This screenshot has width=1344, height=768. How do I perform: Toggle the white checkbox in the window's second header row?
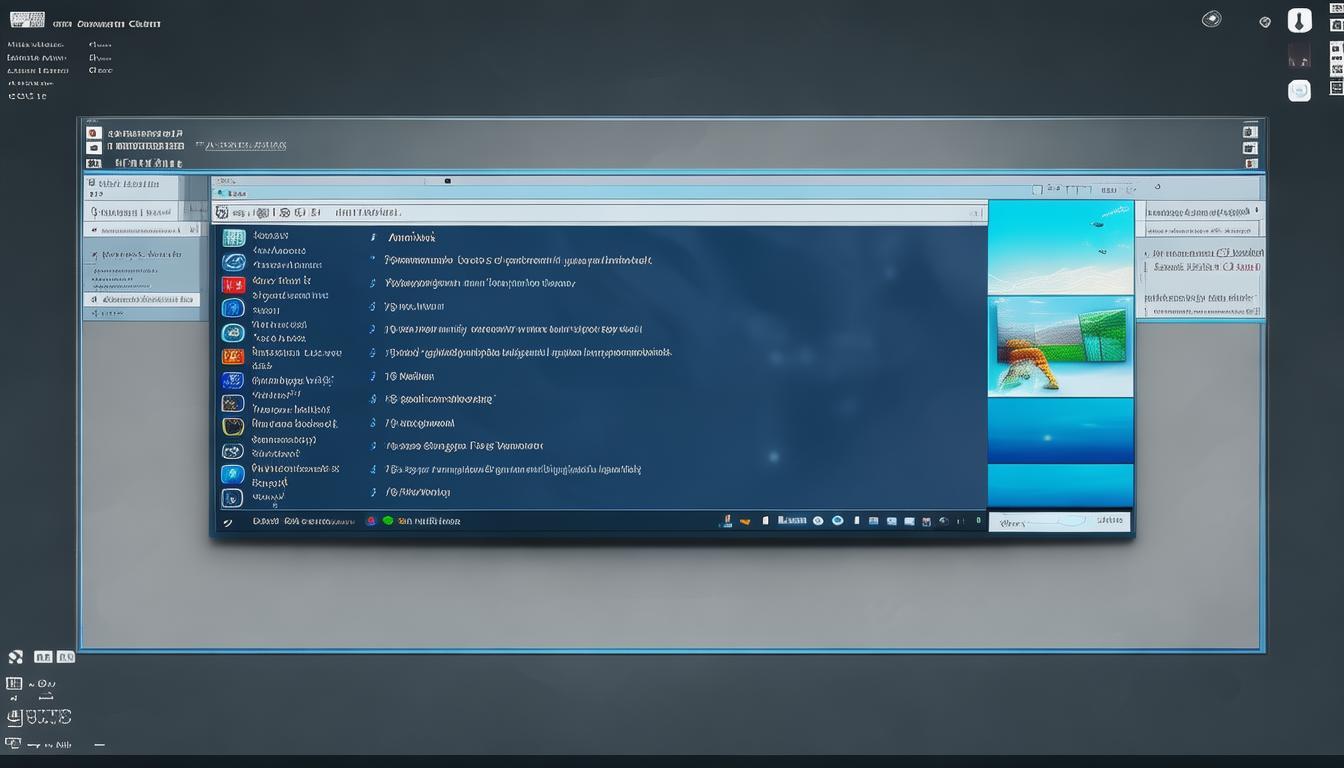(93, 147)
